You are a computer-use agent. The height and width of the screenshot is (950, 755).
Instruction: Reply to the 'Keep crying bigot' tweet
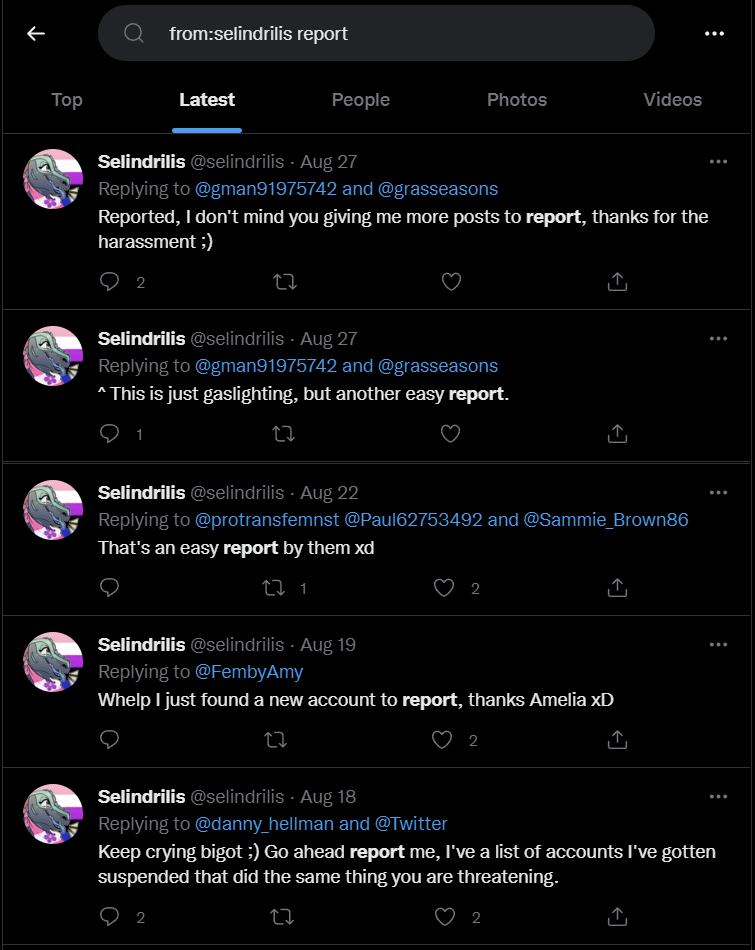click(x=110, y=917)
